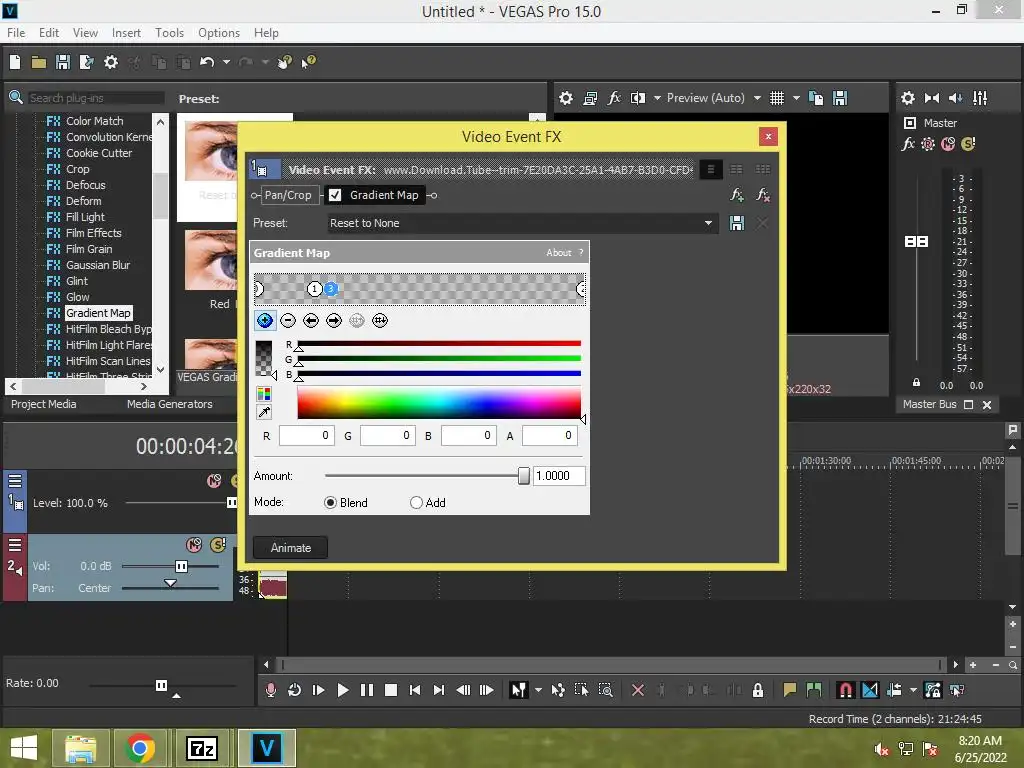Expand Preview (Auto) quality dropdown
1024x768 pixels.
pyautogui.click(x=757, y=98)
